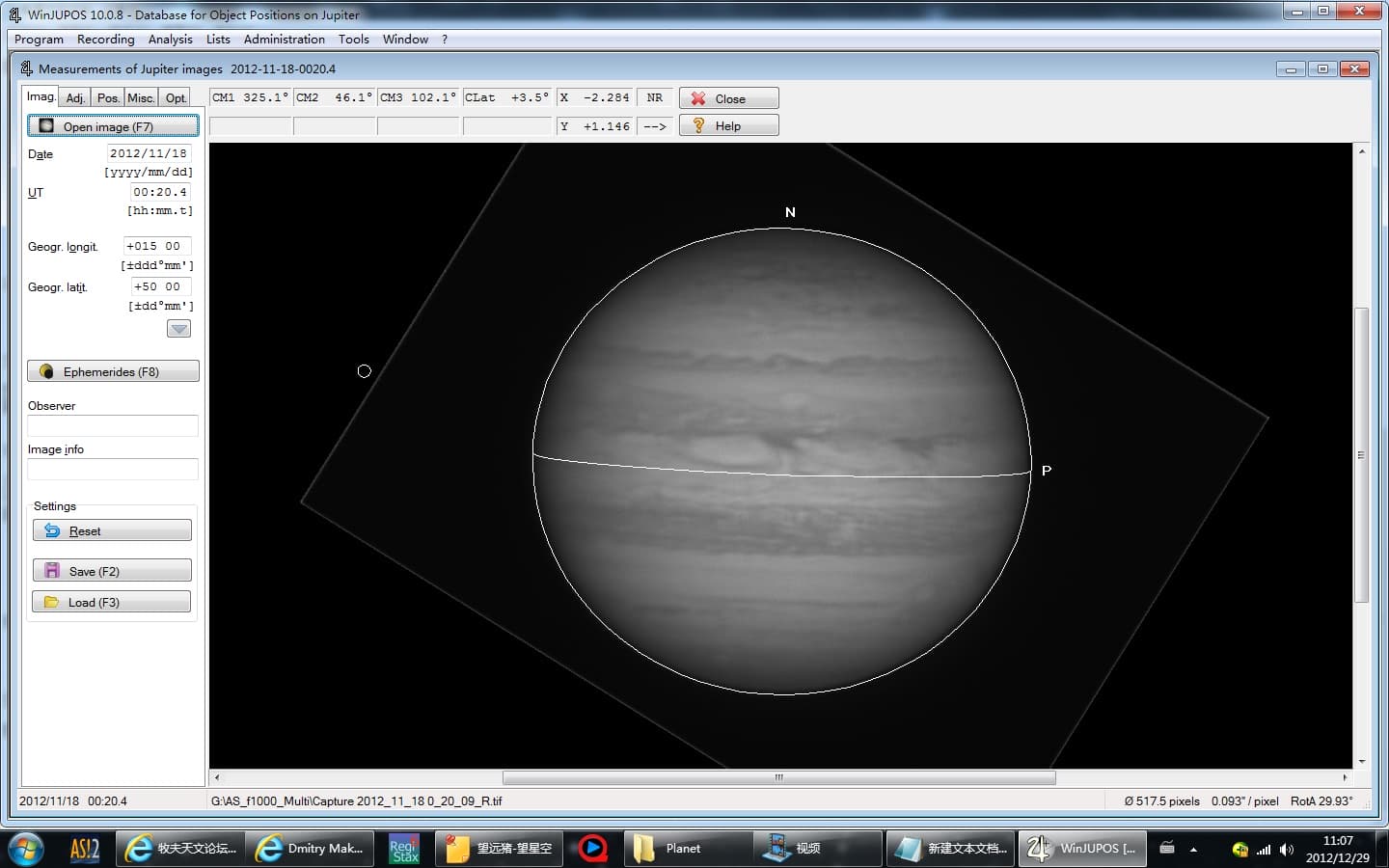Toggle the NR setting
This screenshot has width=1389, height=868.
point(655,97)
